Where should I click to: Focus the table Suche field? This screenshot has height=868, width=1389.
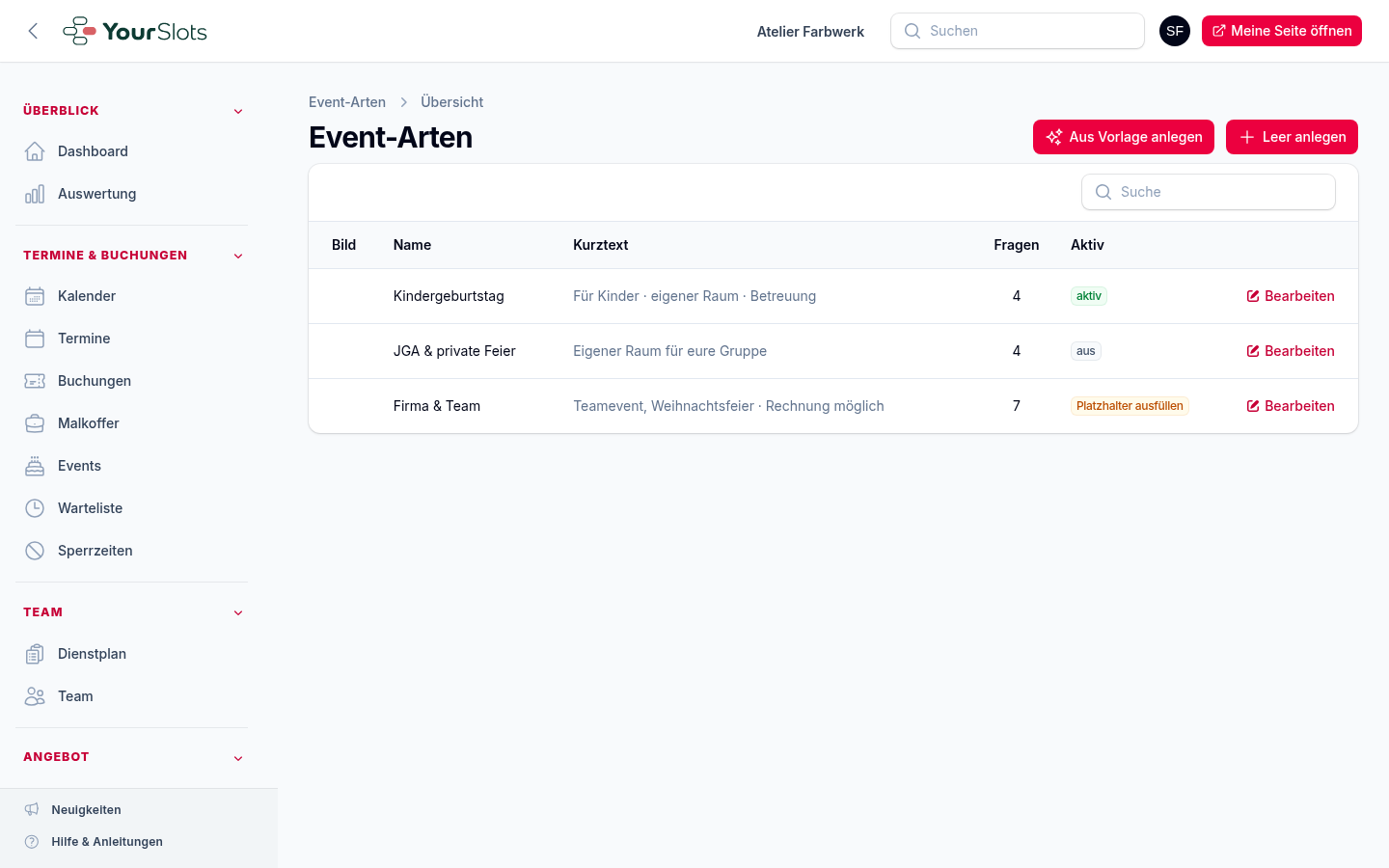[x=1209, y=192]
